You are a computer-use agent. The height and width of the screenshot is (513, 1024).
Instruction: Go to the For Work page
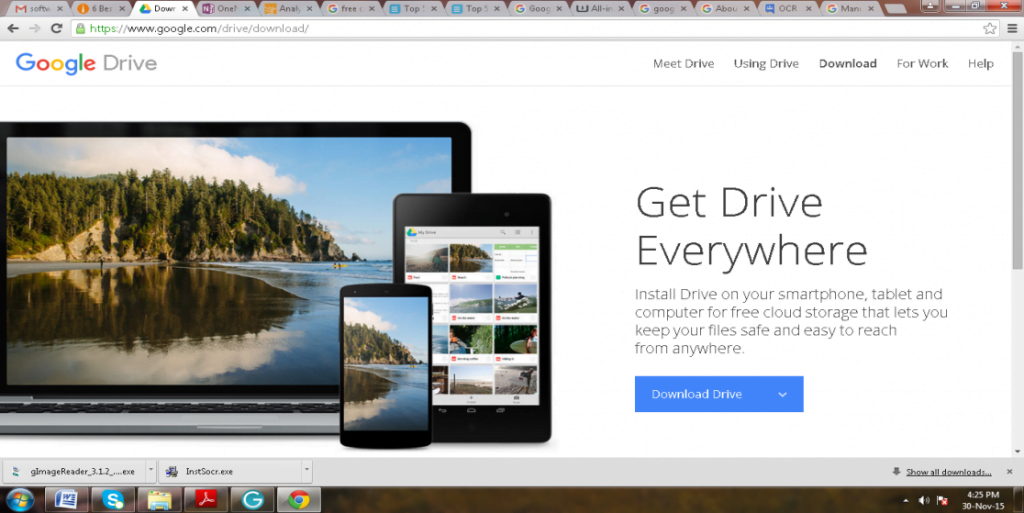click(x=921, y=63)
